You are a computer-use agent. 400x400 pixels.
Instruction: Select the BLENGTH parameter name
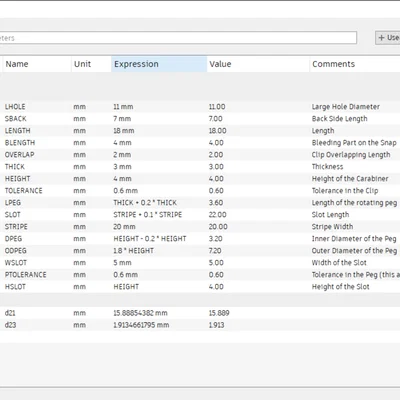pos(20,143)
